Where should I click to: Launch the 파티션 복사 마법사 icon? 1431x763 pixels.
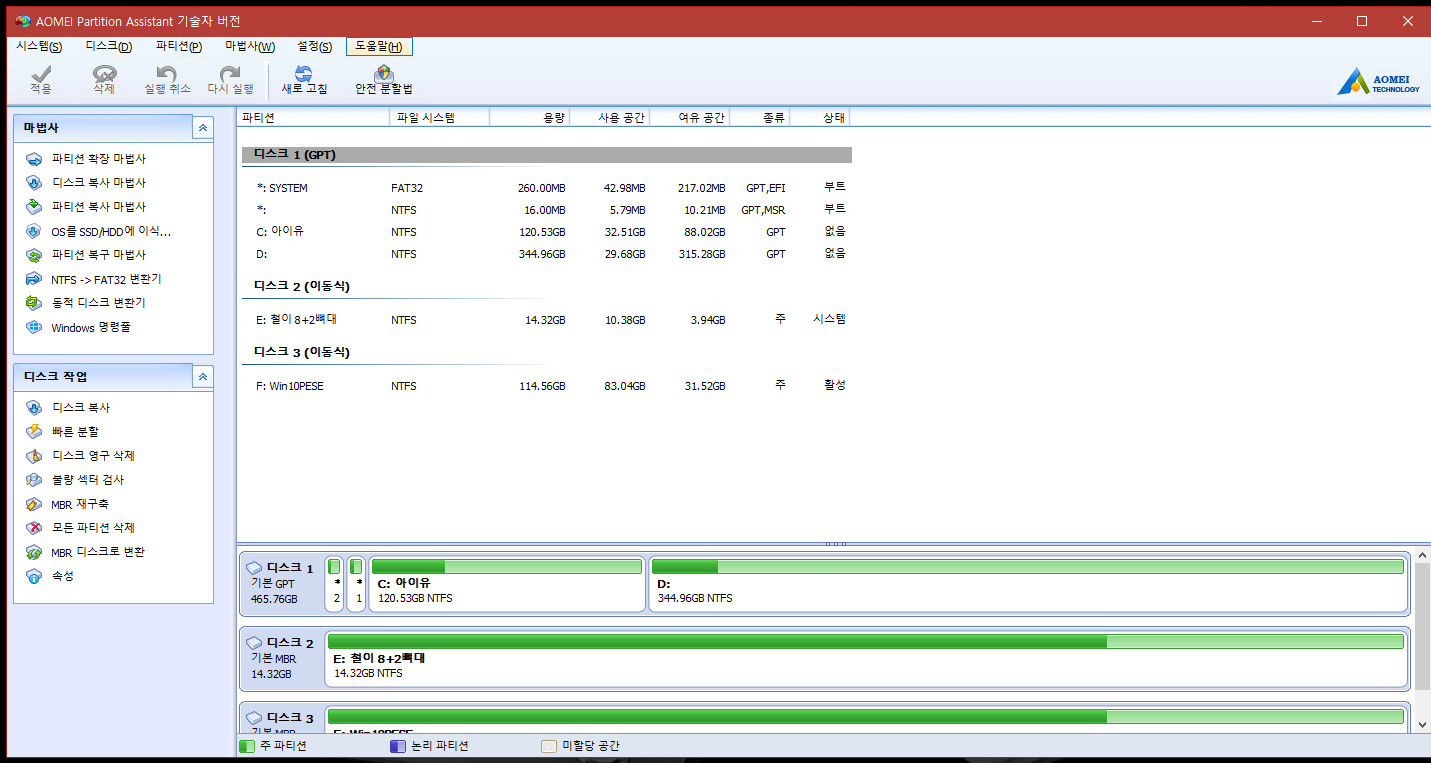pos(34,207)
